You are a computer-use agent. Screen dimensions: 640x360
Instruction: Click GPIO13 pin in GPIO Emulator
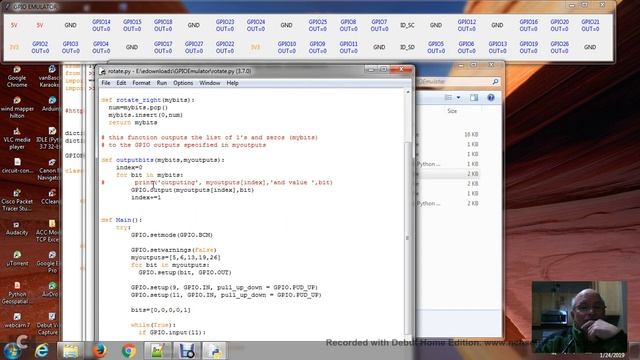point(498,47)
